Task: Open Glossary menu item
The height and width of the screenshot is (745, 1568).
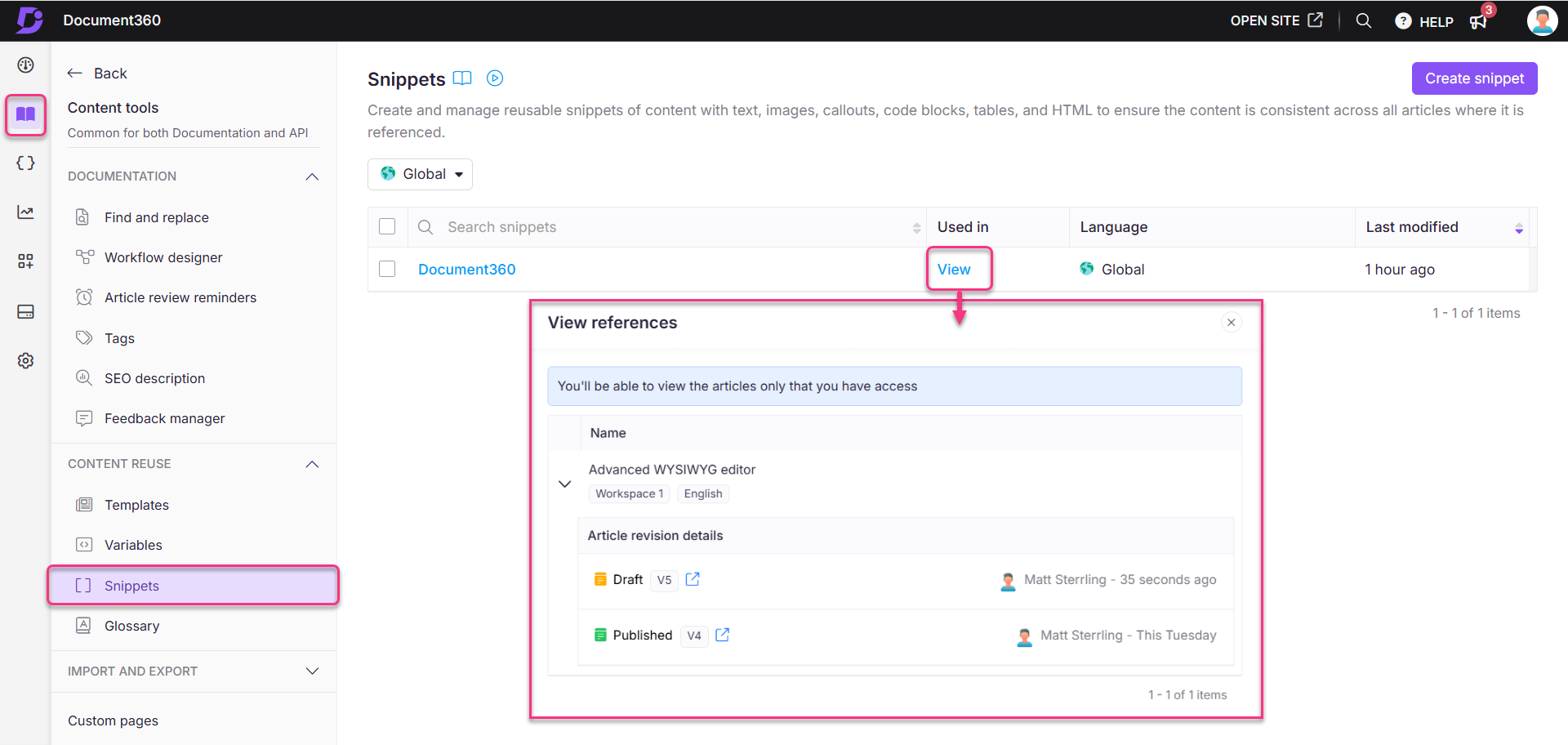Action: point(131,626)
